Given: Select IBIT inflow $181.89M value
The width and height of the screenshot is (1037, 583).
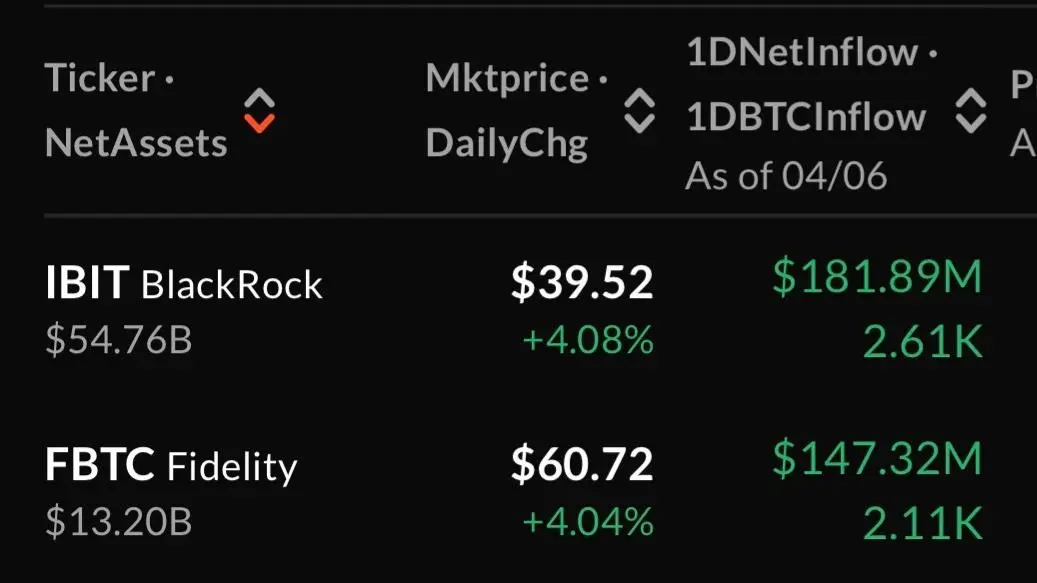Looking at the screenshot, I should pos(878,276).
